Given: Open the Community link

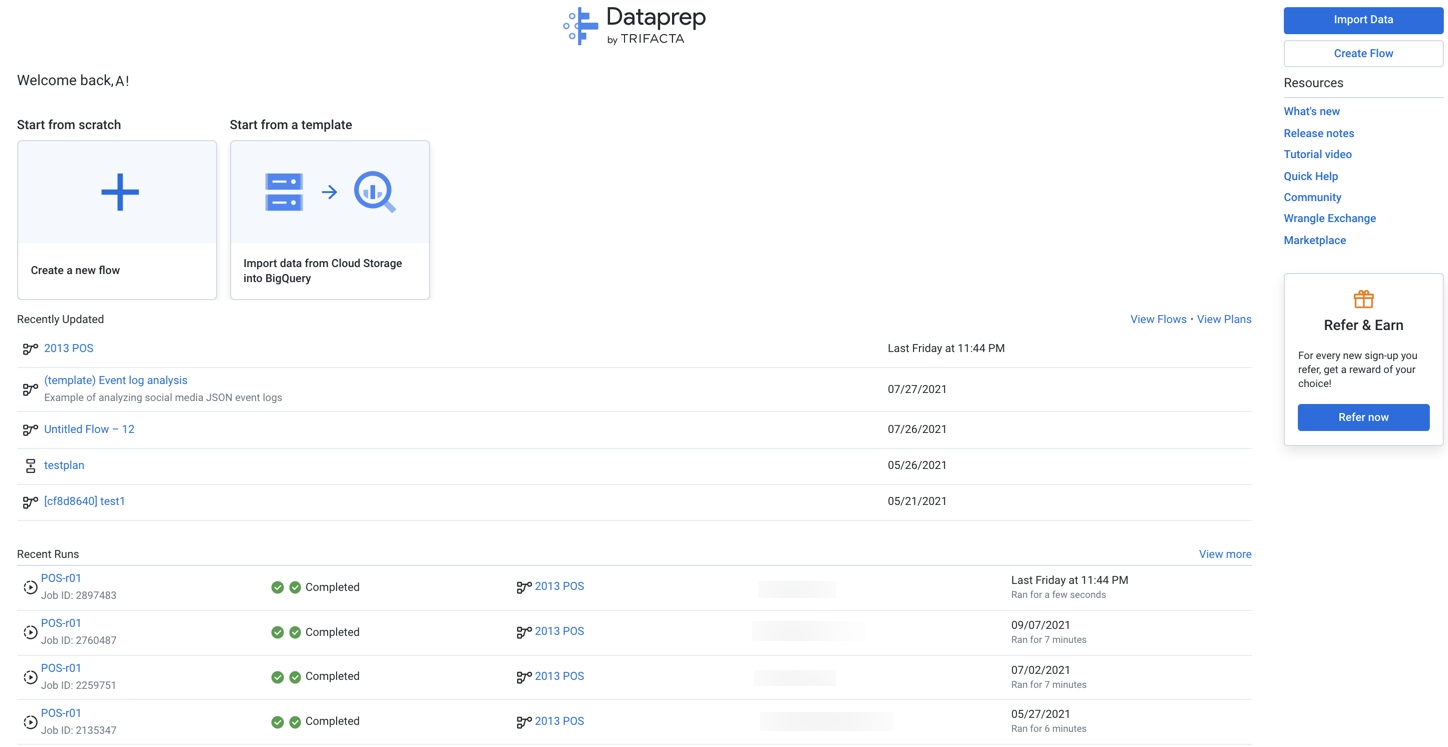Looking at the screenshot, I should point(1312,198).
